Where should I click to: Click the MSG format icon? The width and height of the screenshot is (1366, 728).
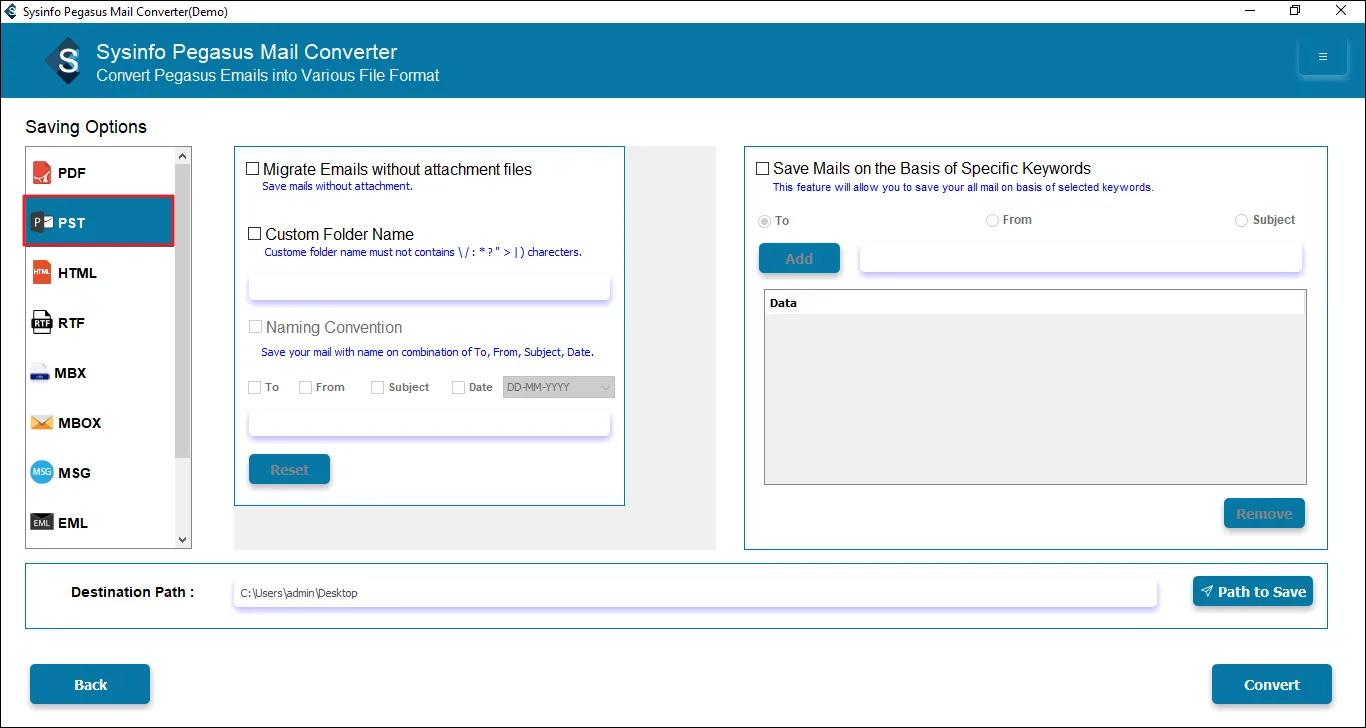pyautogui.click(x=42, y=472)
